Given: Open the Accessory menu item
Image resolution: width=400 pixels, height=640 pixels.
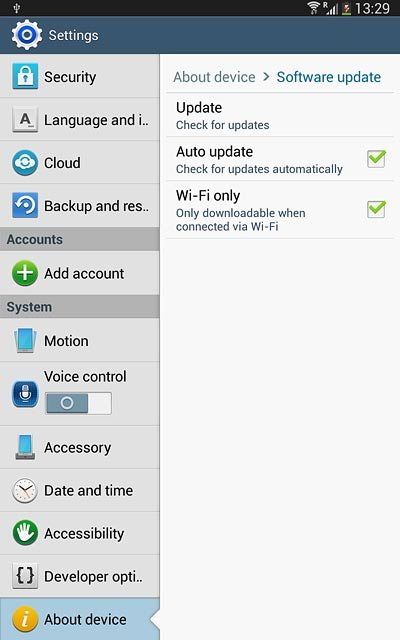Looking at the screenshot, I should [x=80, y=447].
